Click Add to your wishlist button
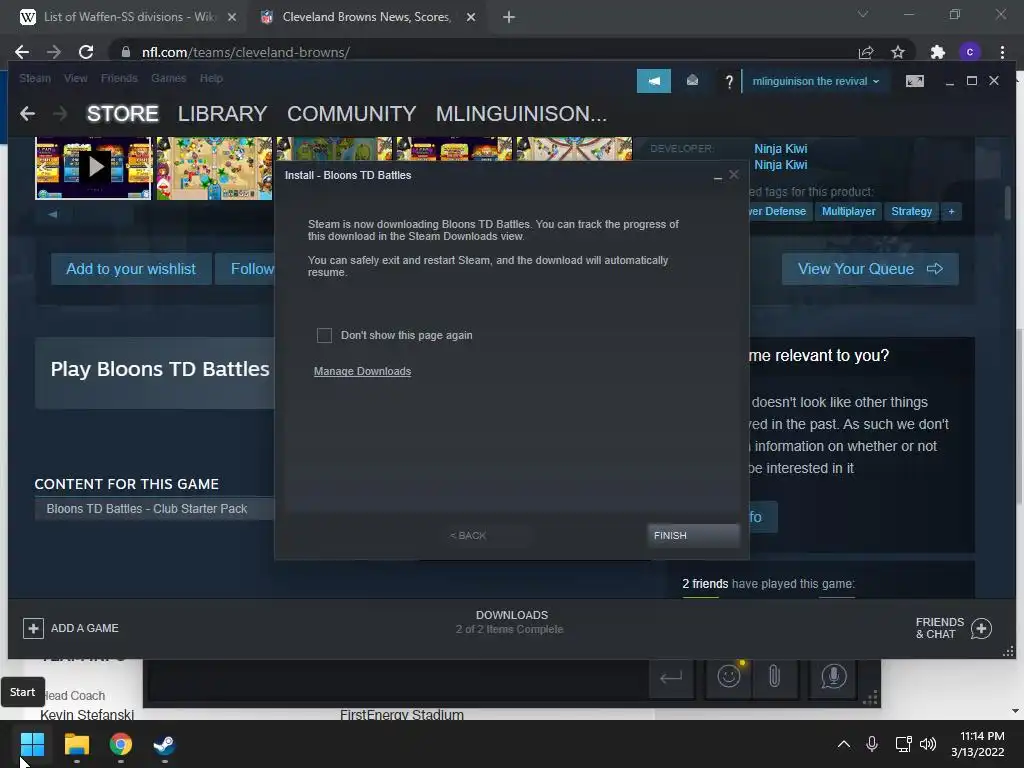The image size is (1024, 768). point(131,269)
